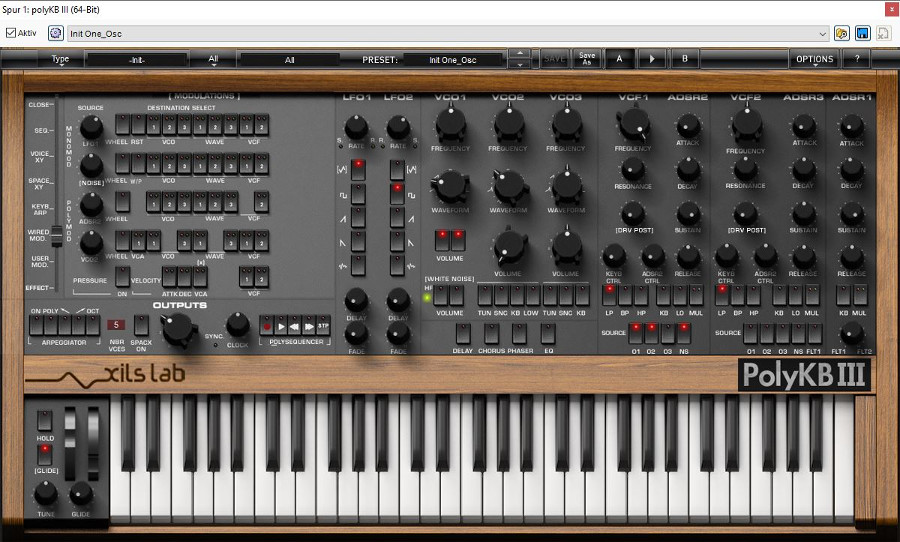
Task: Toggle the SPACX ON switch
Action: [141, 325]
